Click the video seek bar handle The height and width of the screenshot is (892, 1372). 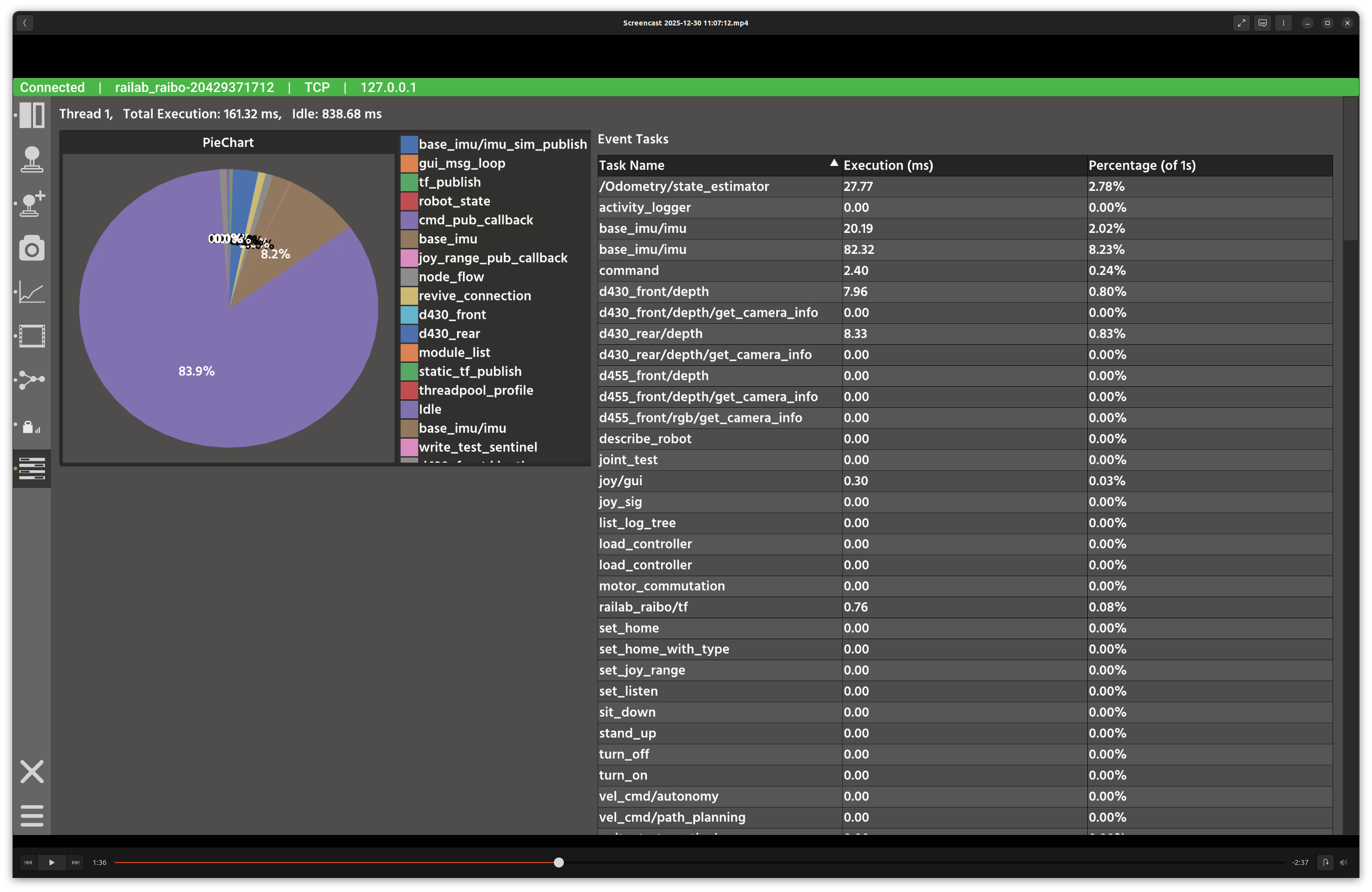click(x=558, y=863)
